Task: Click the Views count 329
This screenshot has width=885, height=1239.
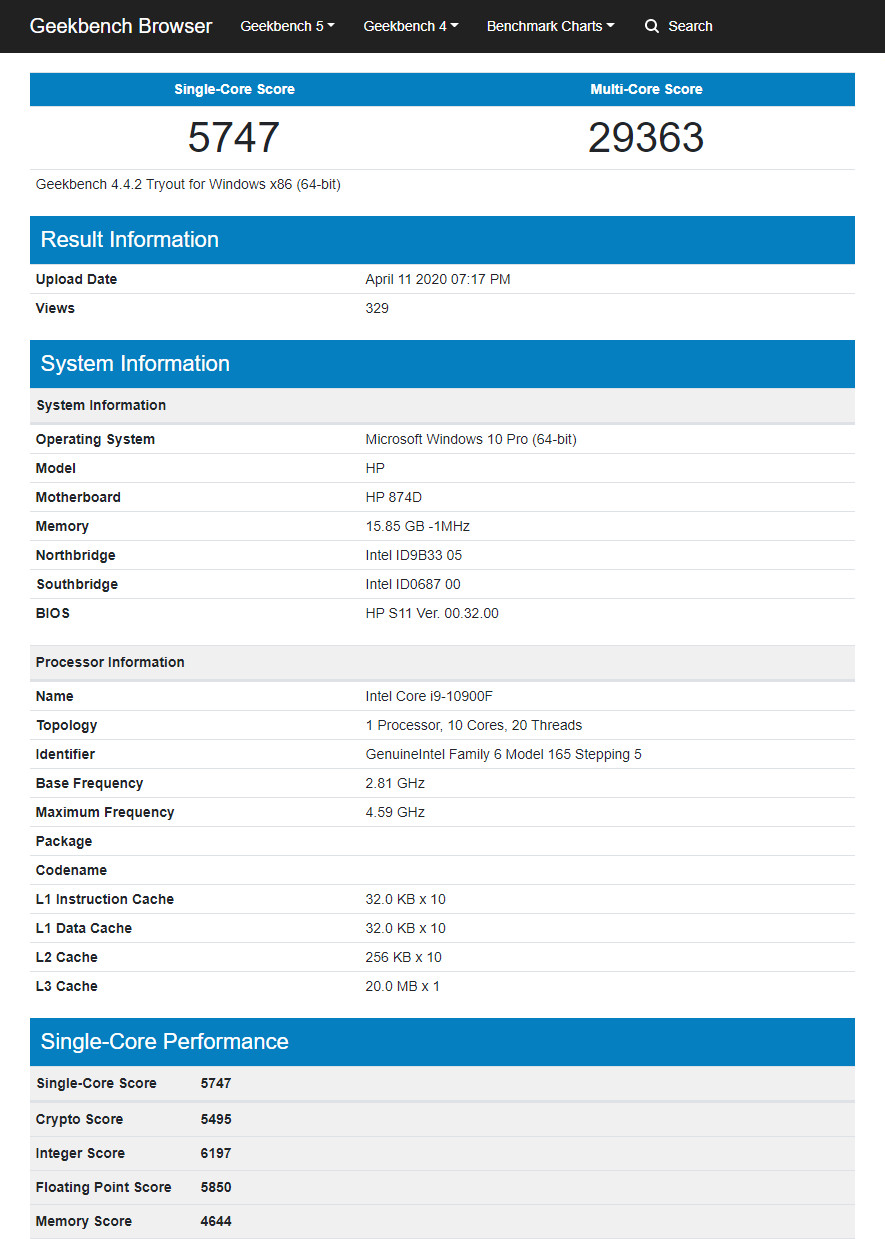Action: [x=377, y=308]
